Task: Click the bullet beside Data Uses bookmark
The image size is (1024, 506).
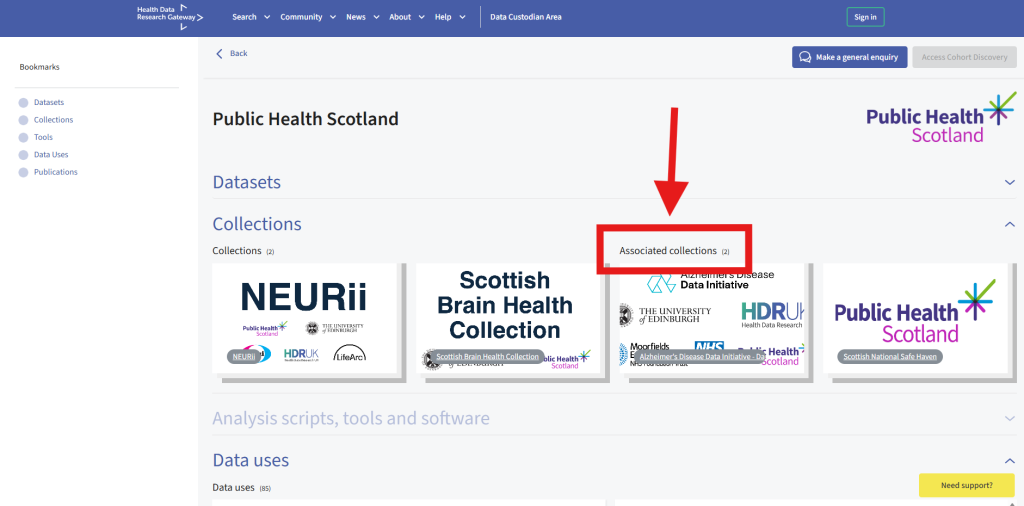Action: pos(24,155)
